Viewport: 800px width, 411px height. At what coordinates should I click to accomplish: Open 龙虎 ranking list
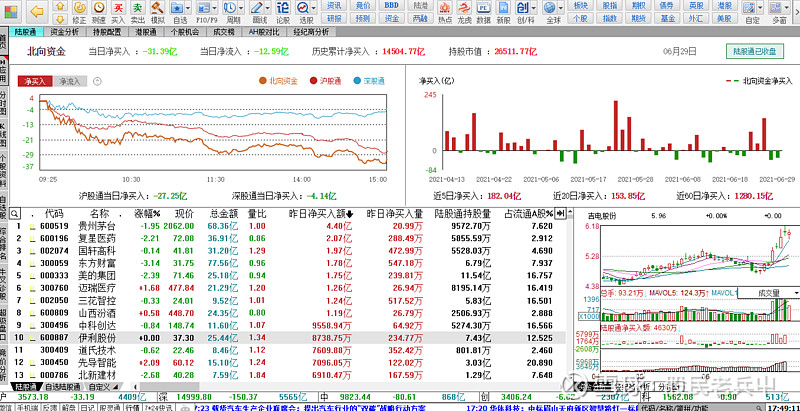(464, 12)
